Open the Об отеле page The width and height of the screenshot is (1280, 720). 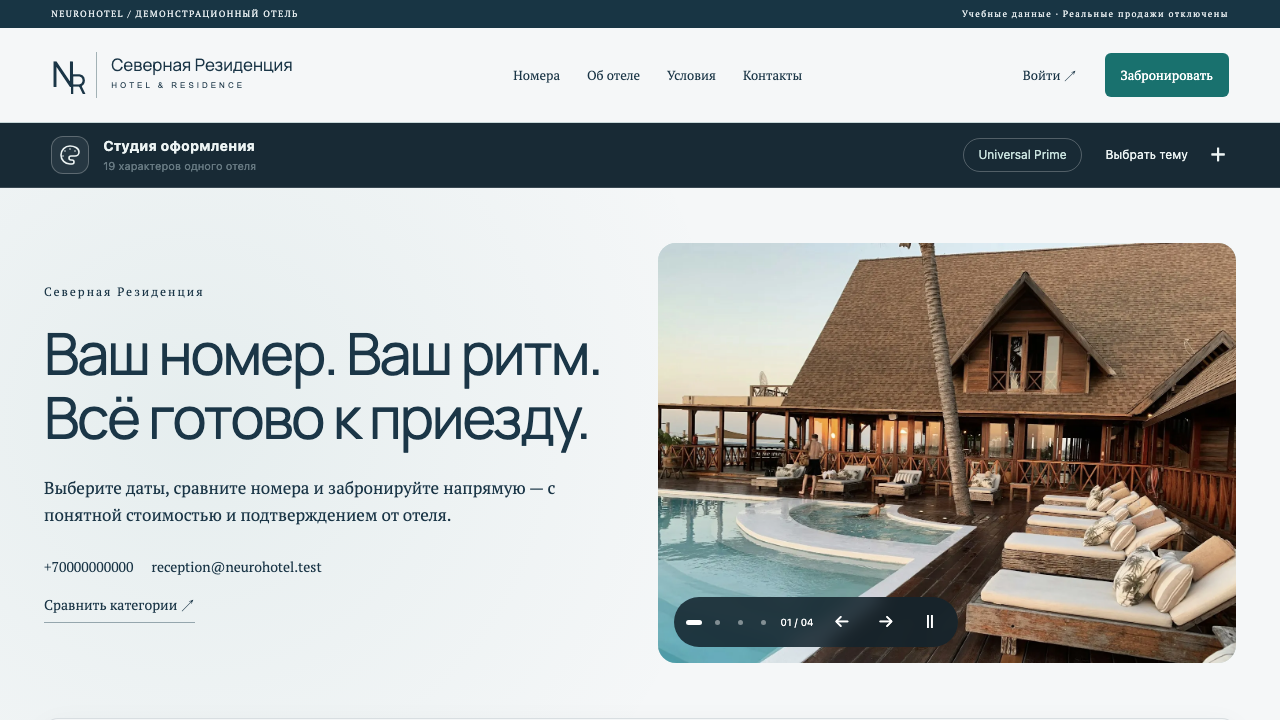613,76
